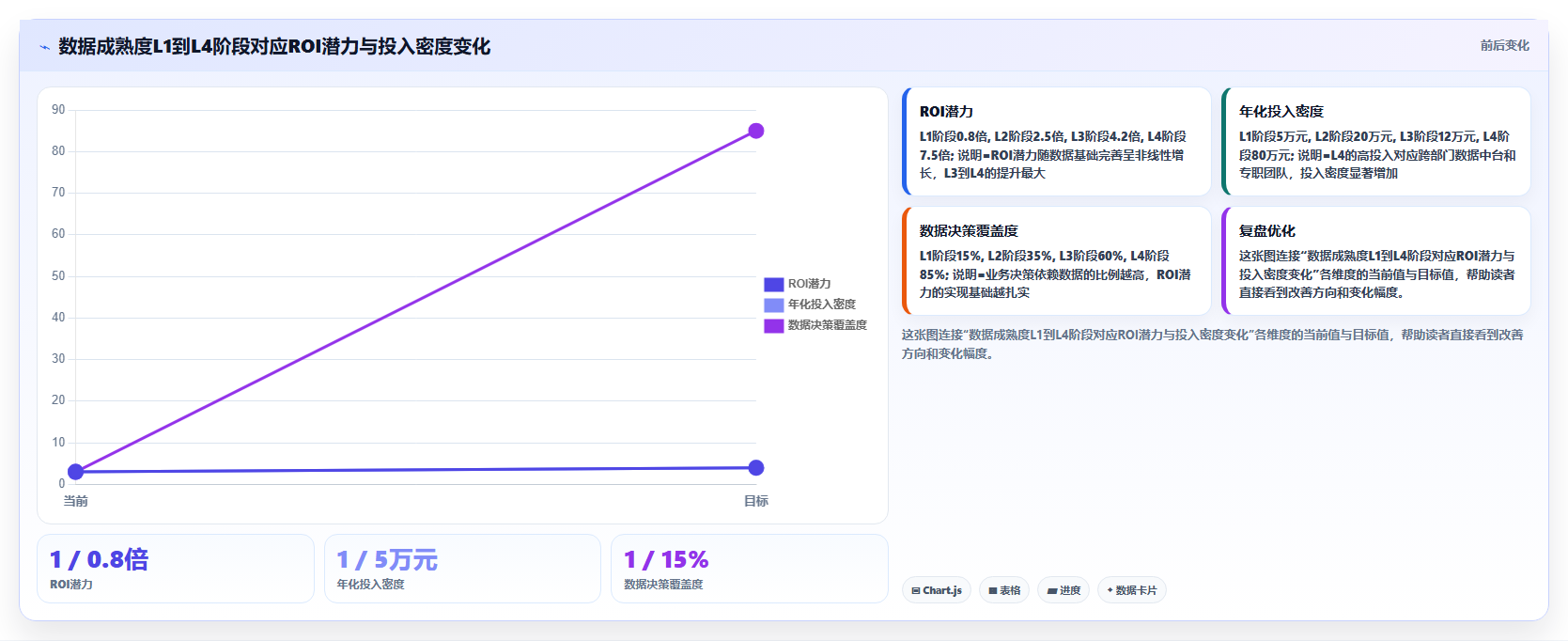
Task: Click the 90 y-axis tick label
Action: point(58,110)
